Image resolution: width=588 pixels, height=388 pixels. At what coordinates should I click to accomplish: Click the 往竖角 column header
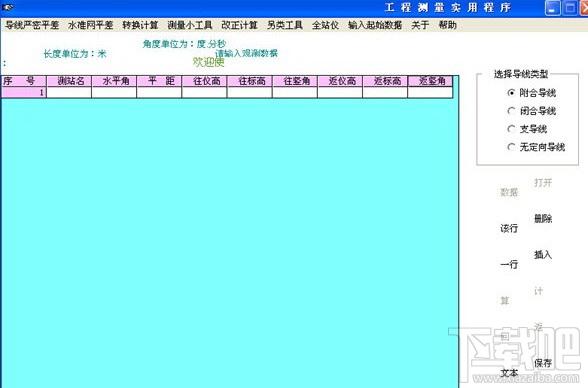(295, 81)
